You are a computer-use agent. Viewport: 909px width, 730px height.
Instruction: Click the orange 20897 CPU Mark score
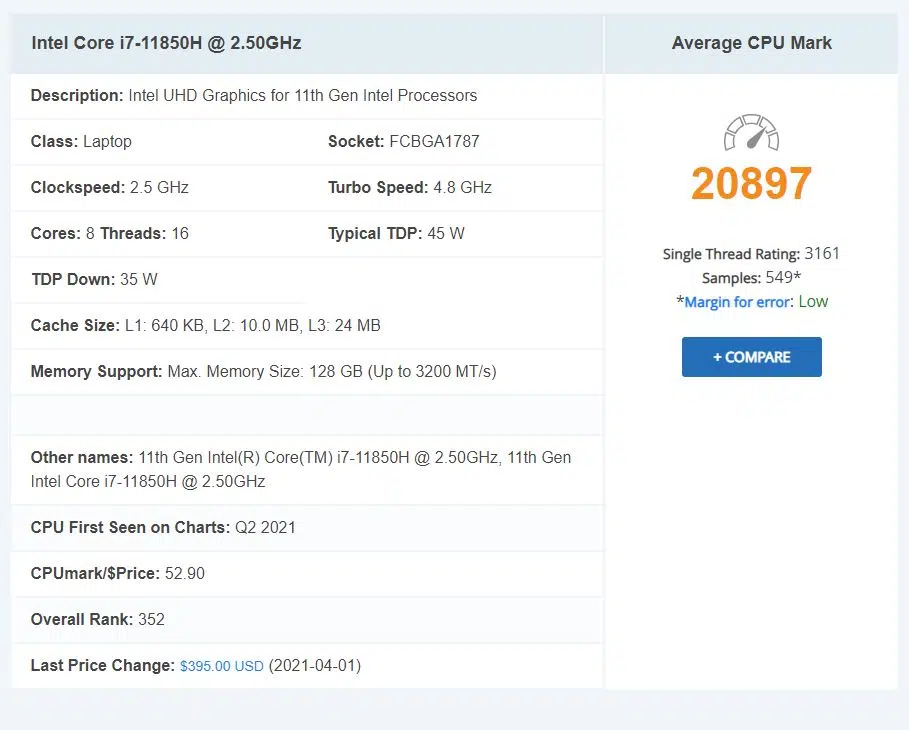751,184
